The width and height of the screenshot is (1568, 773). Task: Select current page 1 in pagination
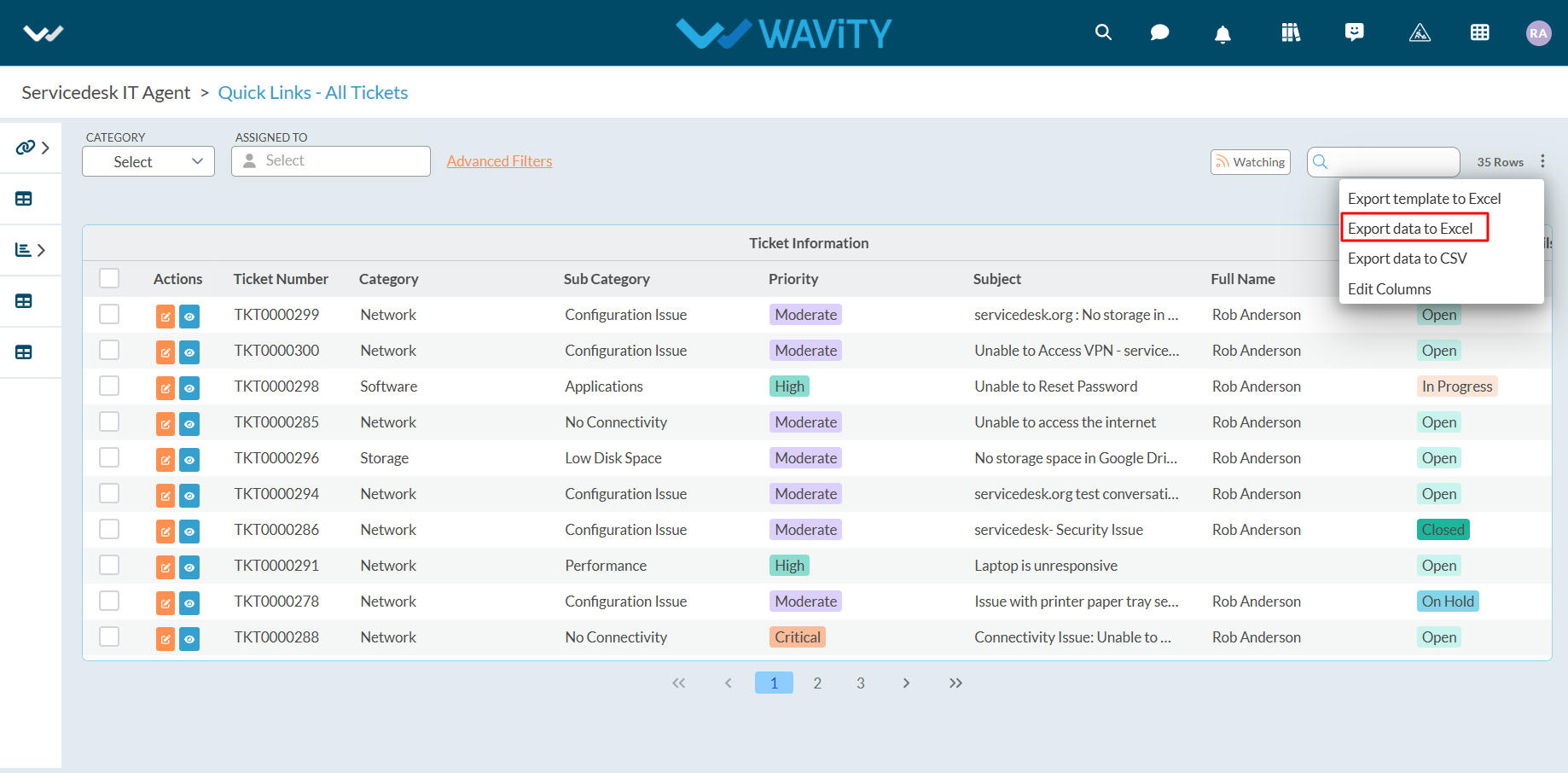tap(774, 683)
